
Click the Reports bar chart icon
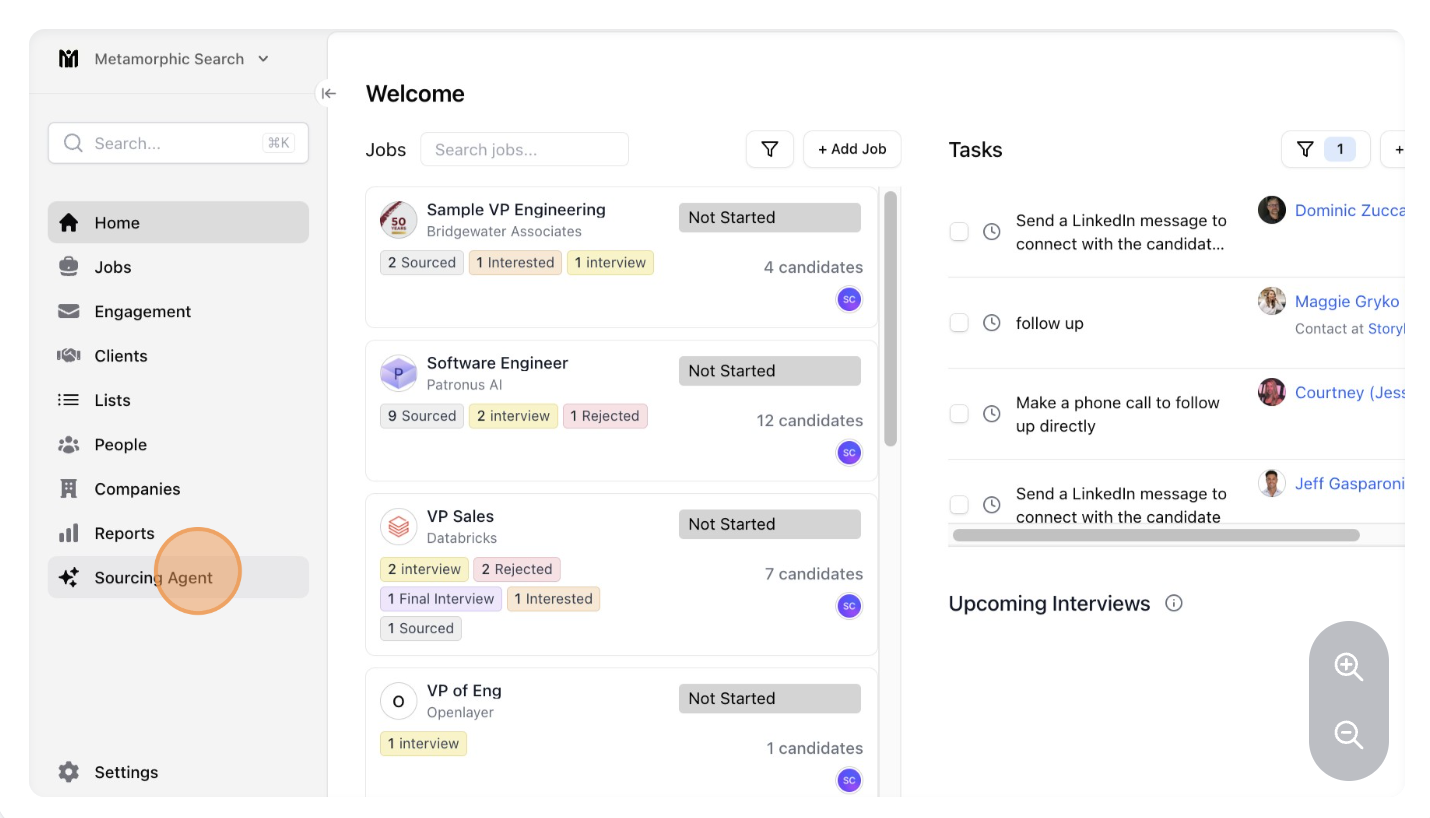tap(68, 533)
